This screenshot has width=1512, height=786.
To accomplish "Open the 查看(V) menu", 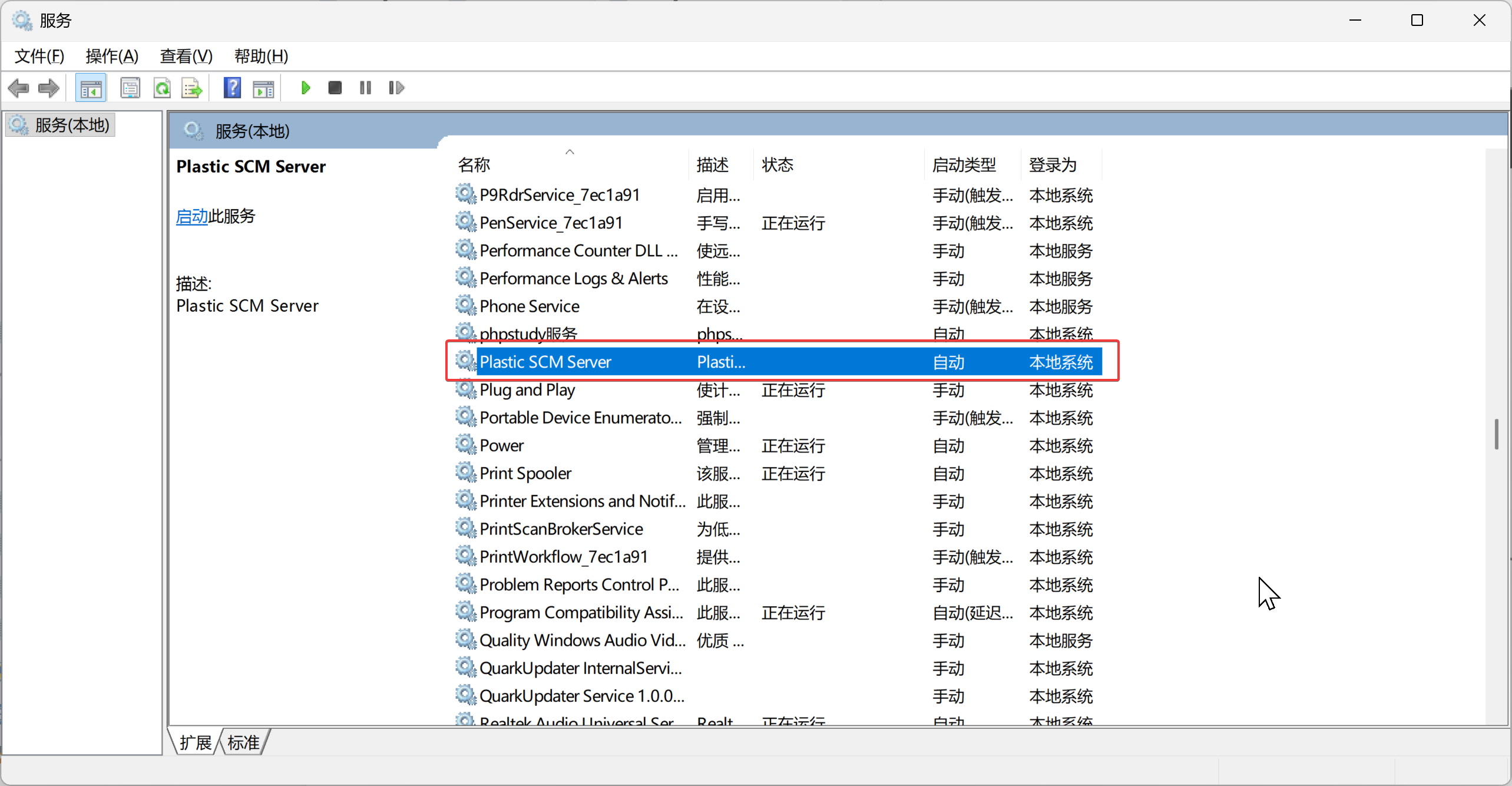I will pos(186,56).
